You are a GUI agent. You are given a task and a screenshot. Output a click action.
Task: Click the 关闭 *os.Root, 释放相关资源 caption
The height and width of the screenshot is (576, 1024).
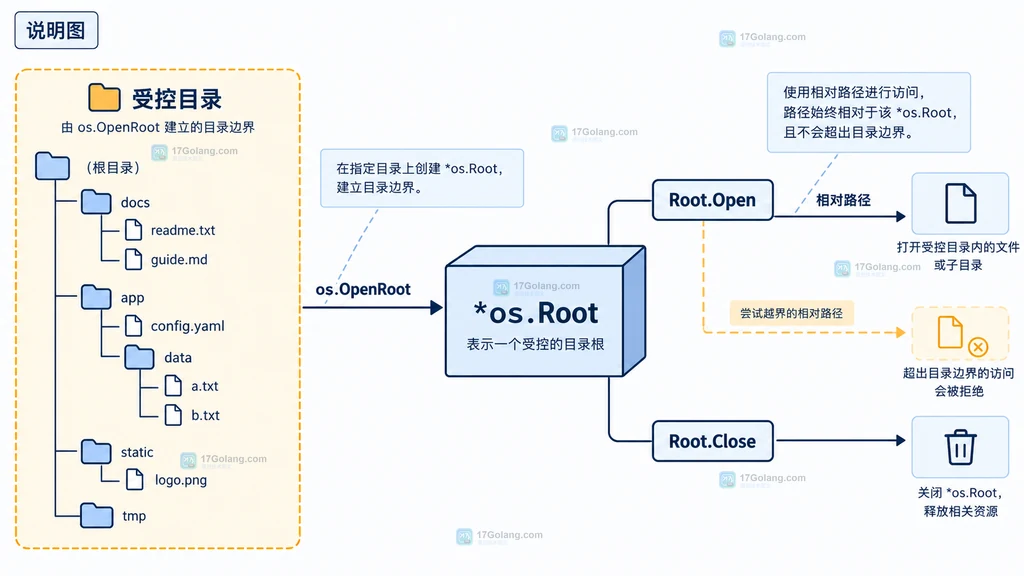pos(960,502)
